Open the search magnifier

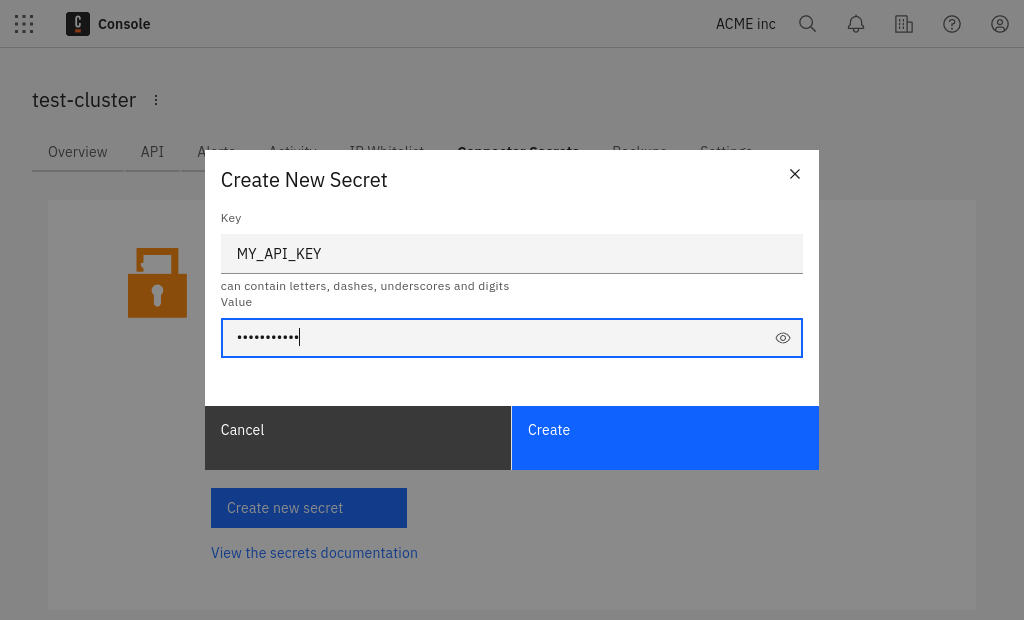pyautogui.click(x=807, y=24)
